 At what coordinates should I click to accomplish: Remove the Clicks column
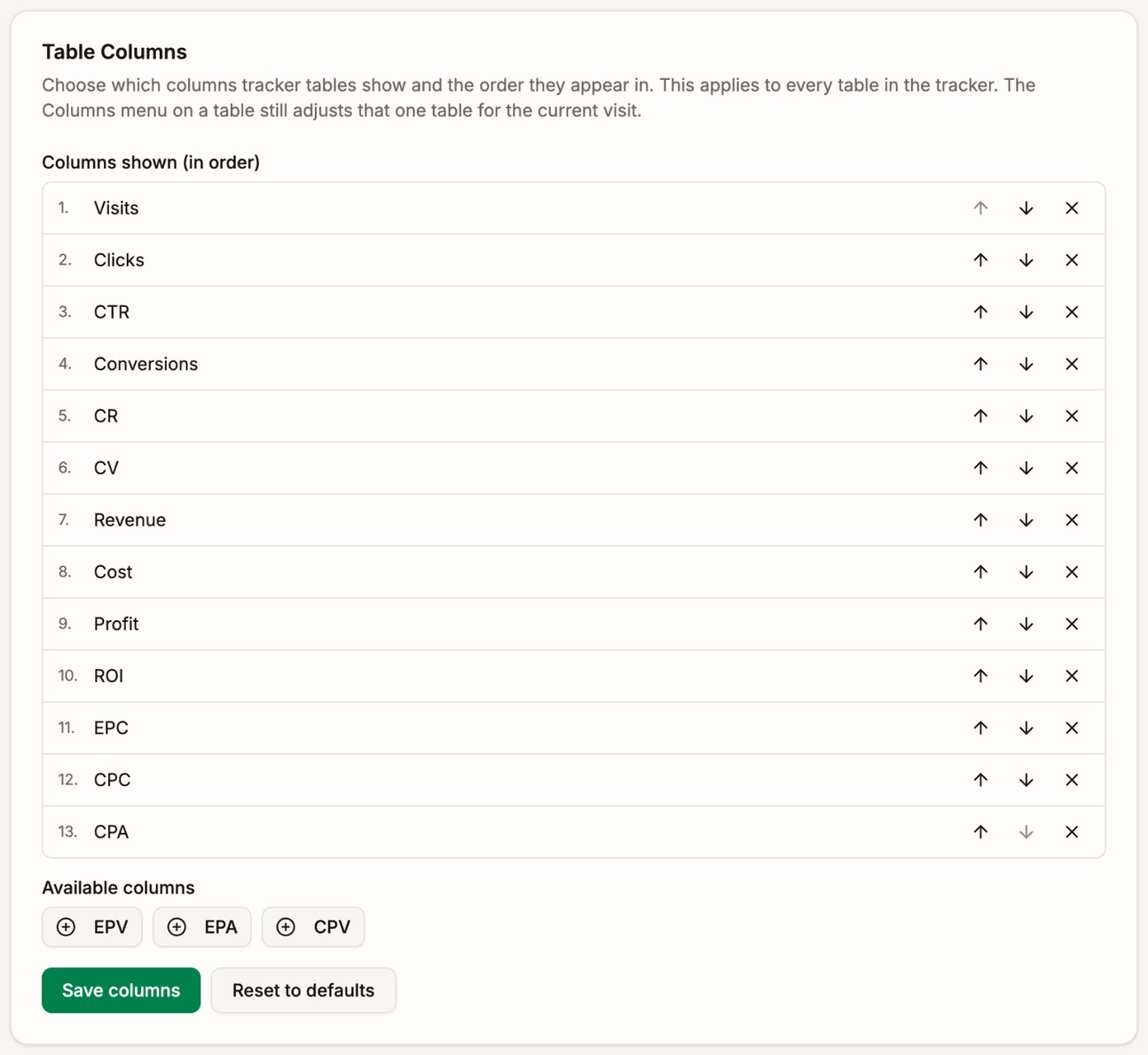(1072, 260)
